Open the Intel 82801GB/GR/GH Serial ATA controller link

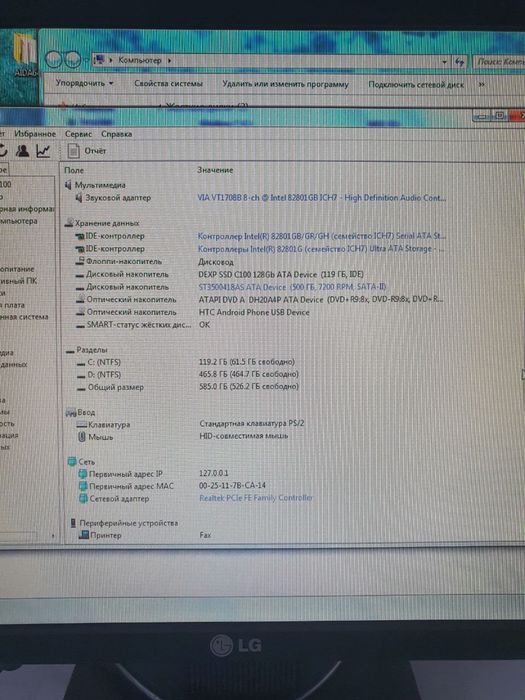coord(321,236)
